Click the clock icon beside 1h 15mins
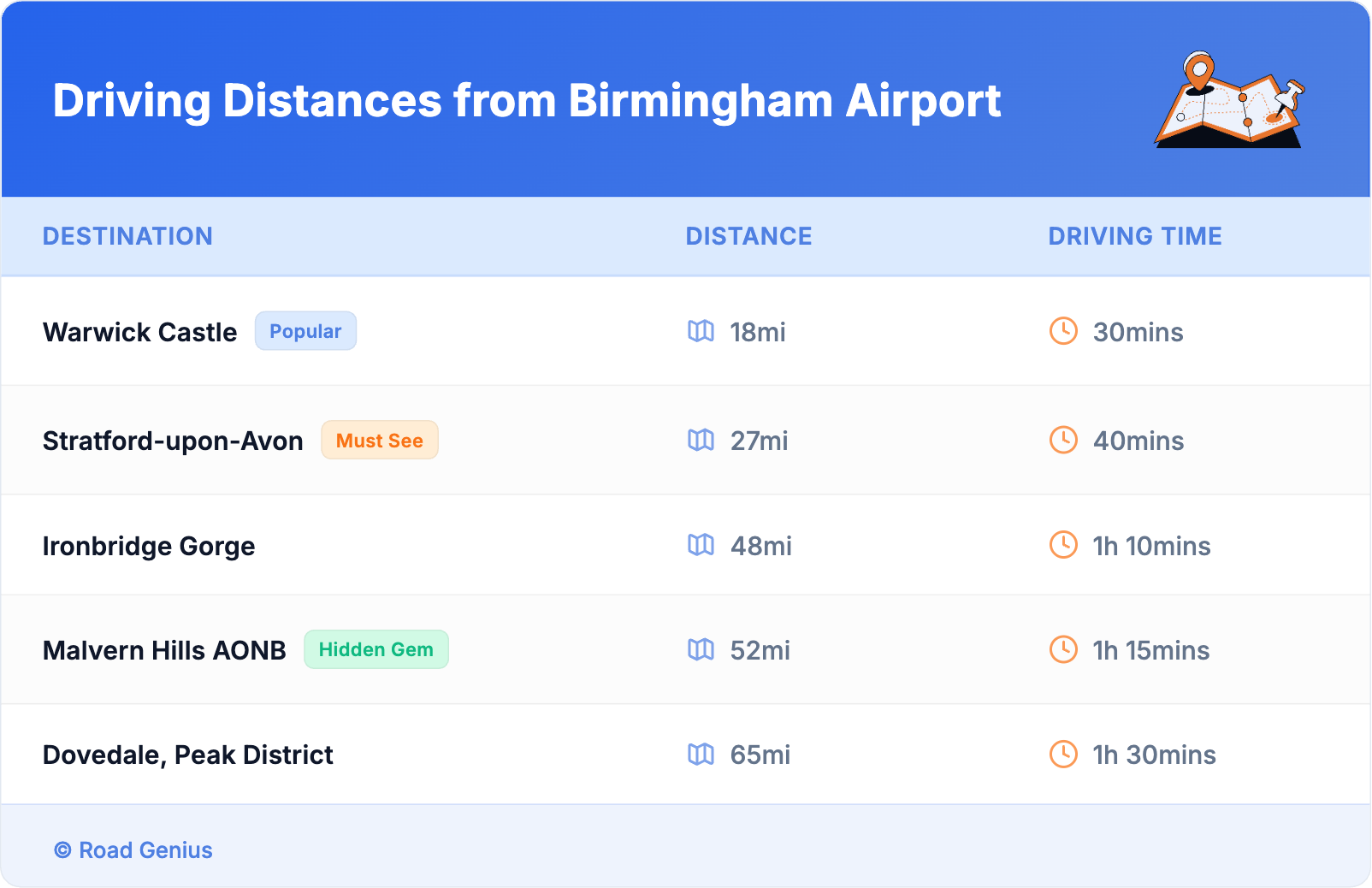 (x=1063, y=649)
